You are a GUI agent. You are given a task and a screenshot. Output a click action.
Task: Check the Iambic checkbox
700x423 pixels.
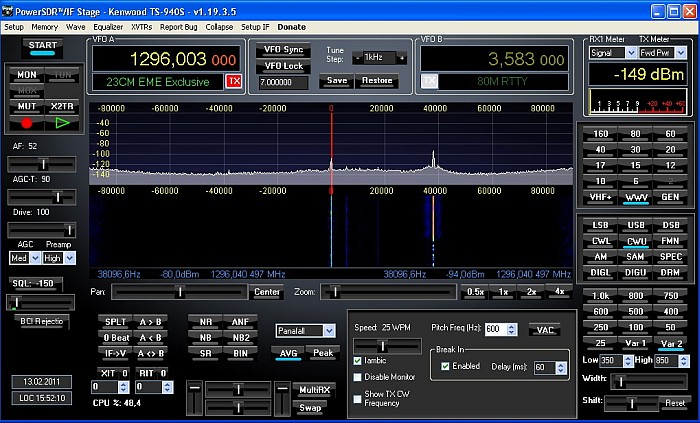pos(357,361)
